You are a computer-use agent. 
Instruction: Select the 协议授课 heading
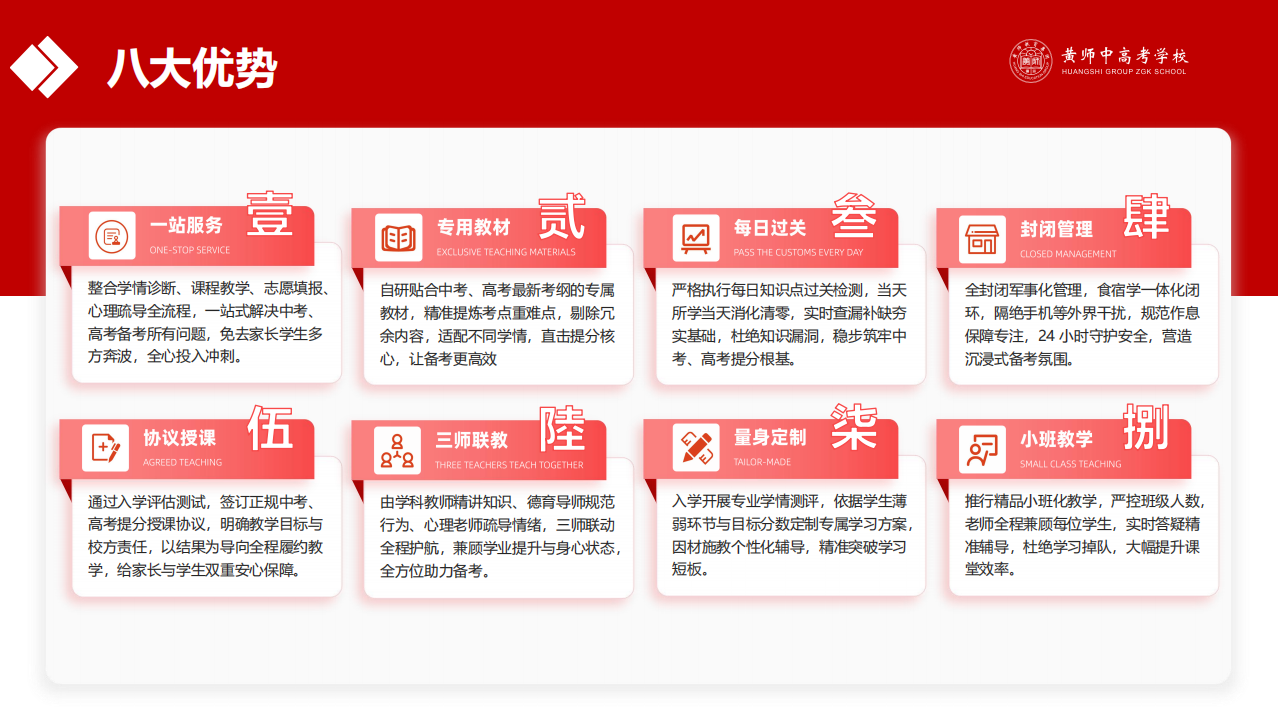click(x=179, y=438)
